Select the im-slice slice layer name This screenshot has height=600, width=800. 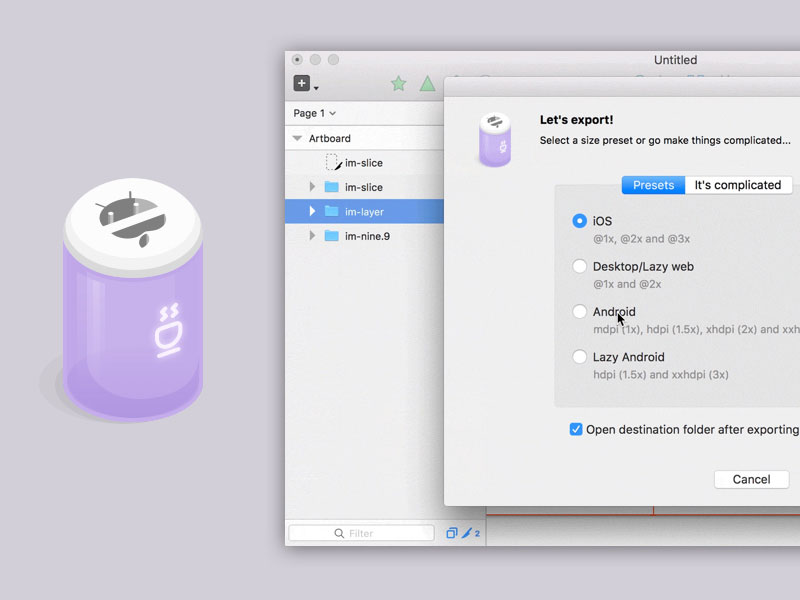[x=364, y=163]
